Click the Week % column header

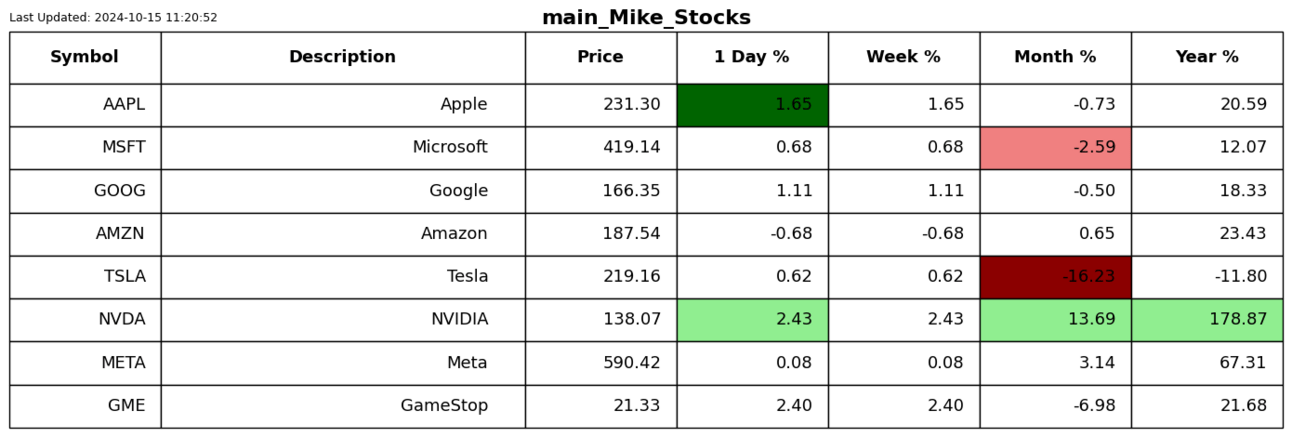[904, 58]
